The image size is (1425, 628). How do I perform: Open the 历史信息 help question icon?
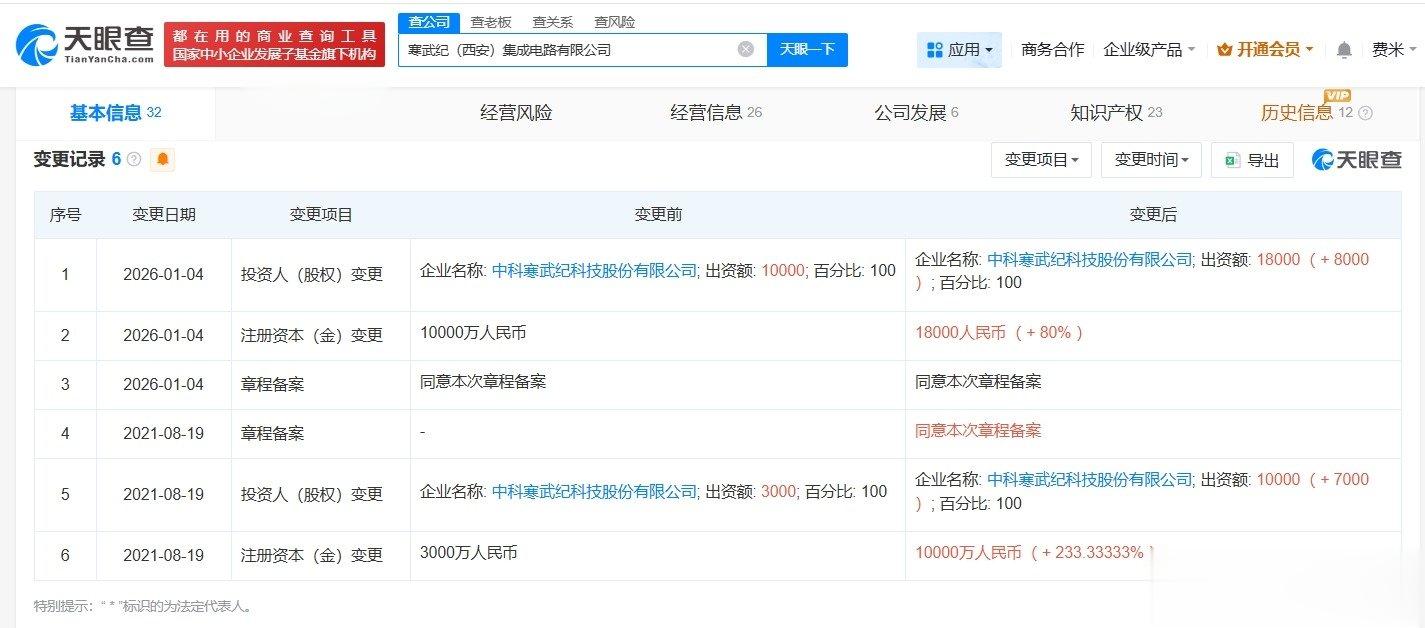[1366, 113]
